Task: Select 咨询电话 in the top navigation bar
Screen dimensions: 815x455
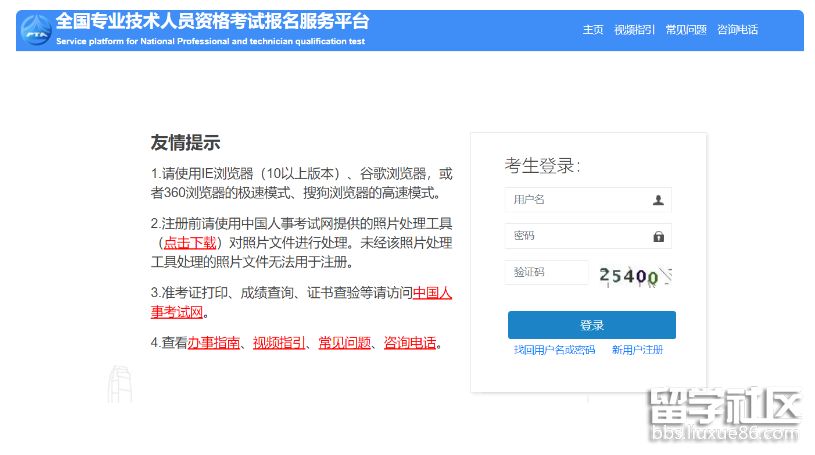Action: point(737,30)
